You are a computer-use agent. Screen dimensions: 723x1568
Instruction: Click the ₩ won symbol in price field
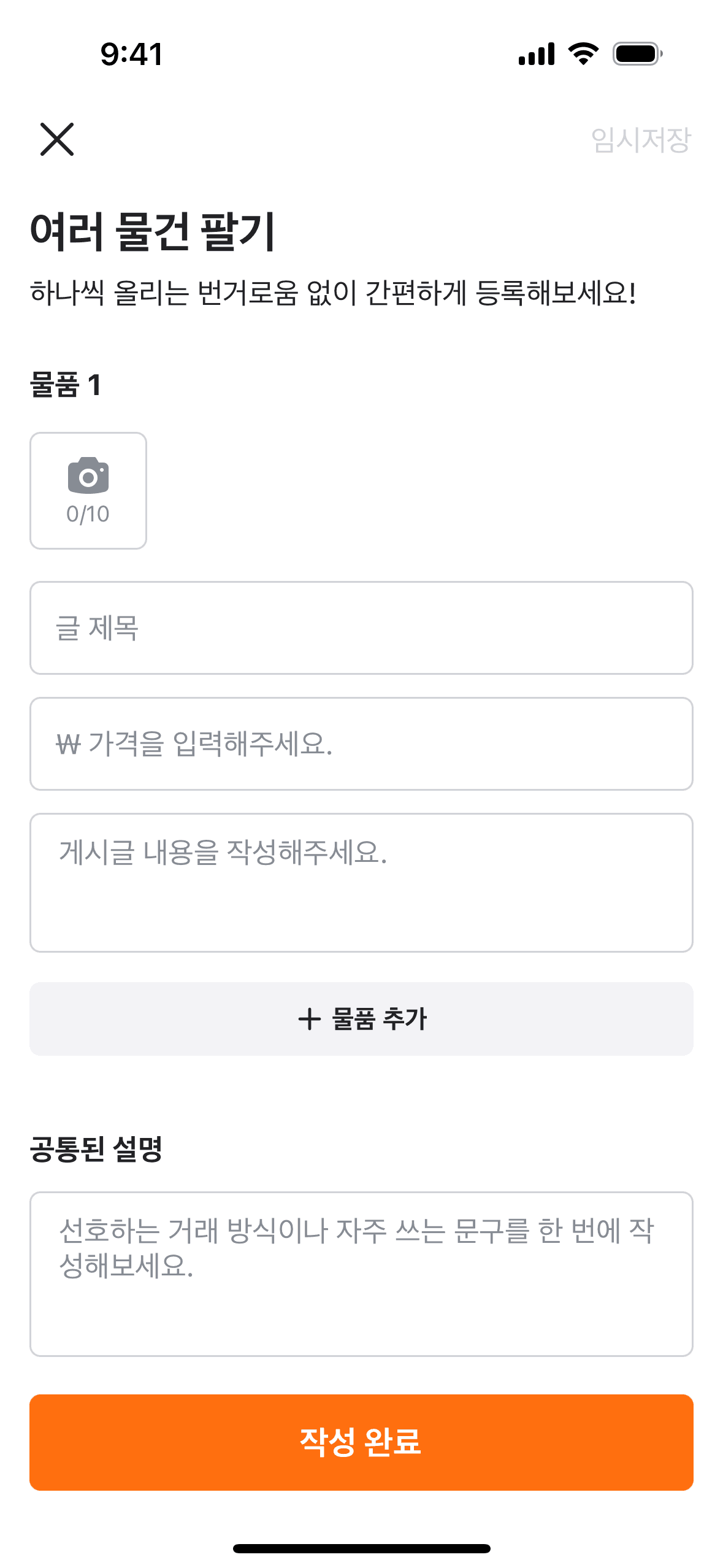click(68, 744)
